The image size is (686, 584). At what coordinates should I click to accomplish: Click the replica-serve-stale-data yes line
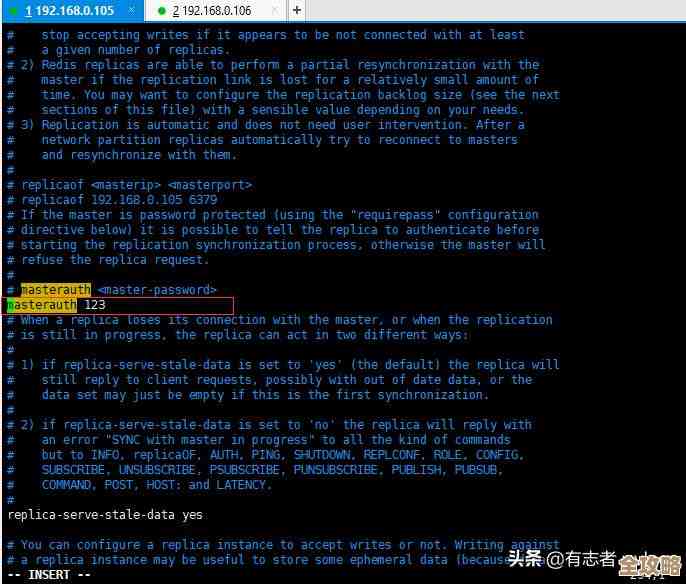point(105,515)
